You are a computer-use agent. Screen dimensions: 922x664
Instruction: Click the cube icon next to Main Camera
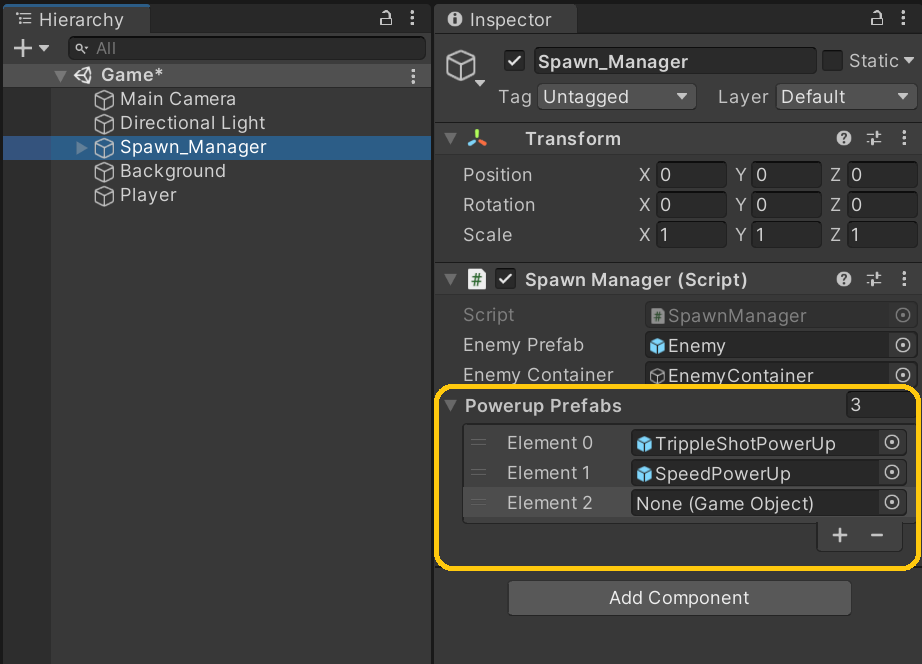point(104,99)
